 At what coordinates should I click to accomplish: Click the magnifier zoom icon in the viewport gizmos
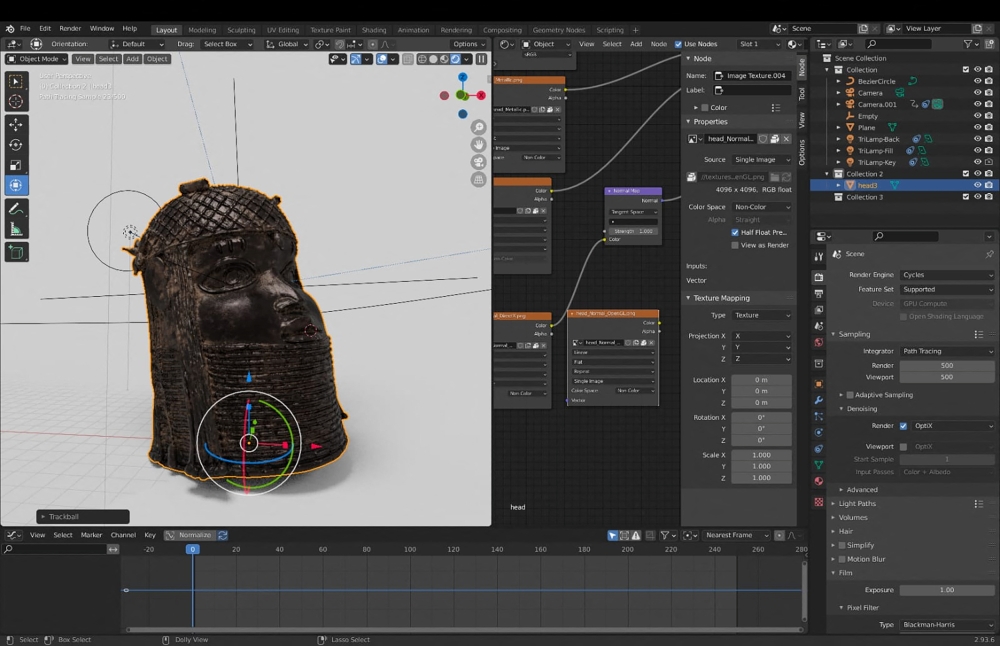coord(478,127)
